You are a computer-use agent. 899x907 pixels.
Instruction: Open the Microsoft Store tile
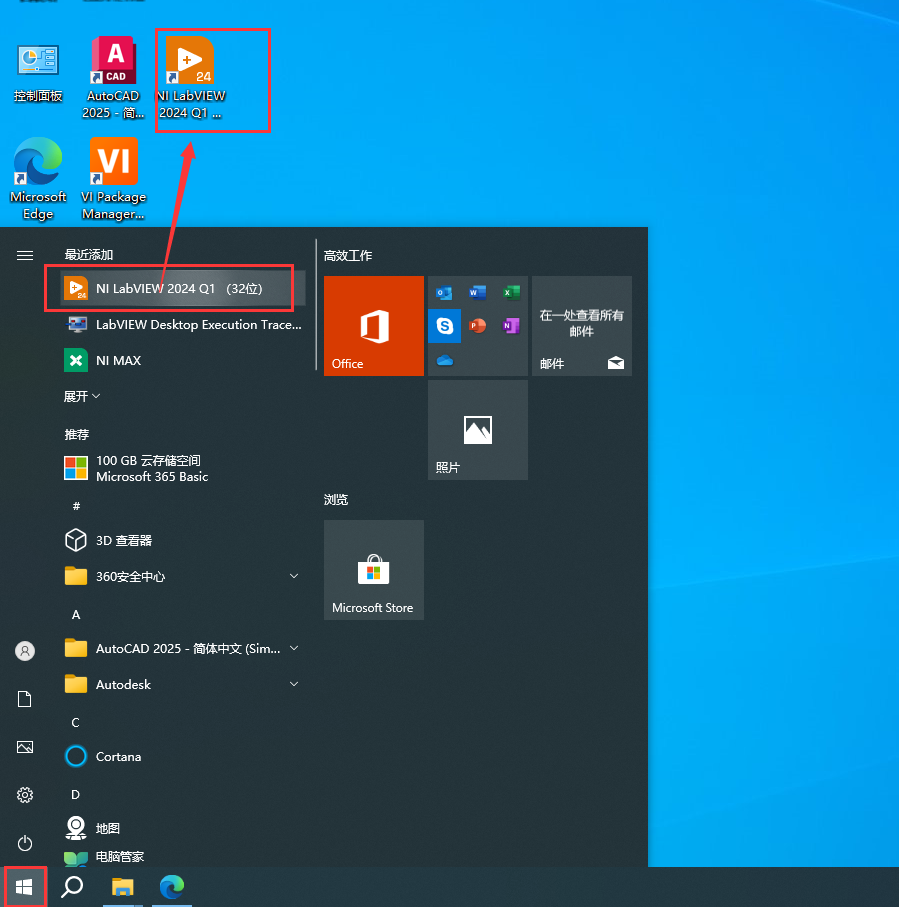(x=373, y=570)
